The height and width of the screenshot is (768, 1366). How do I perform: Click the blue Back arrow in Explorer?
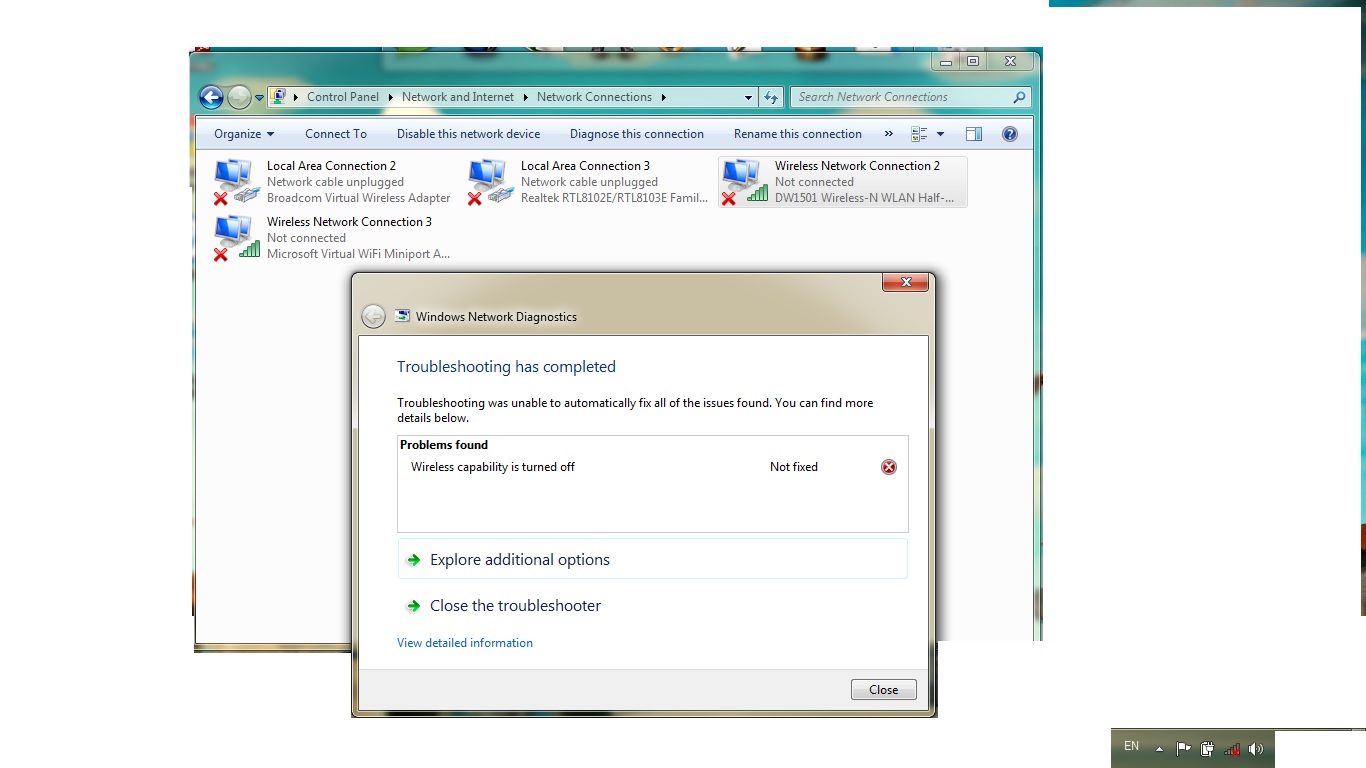211,97
